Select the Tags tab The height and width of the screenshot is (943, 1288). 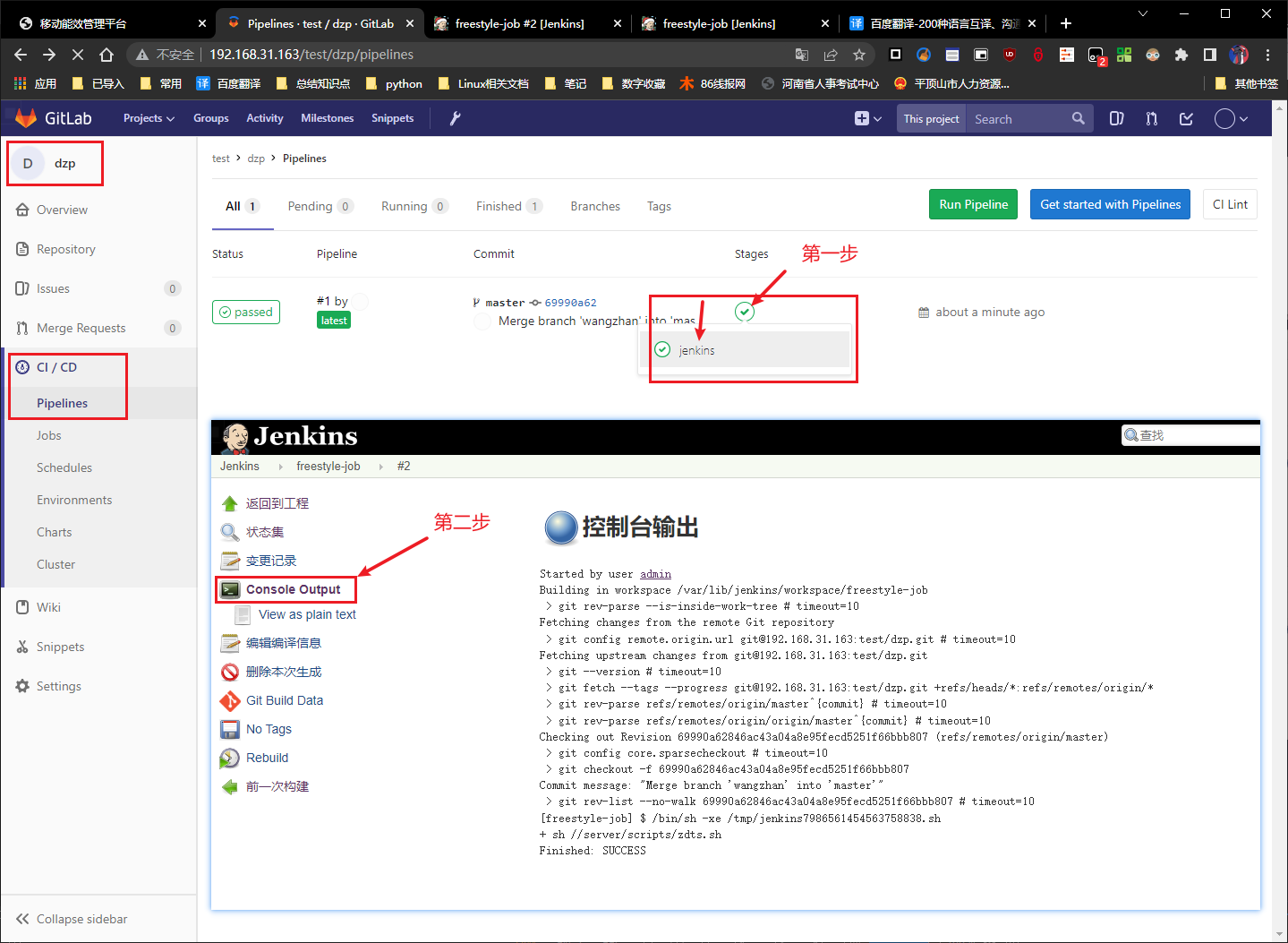coord(659,206)
